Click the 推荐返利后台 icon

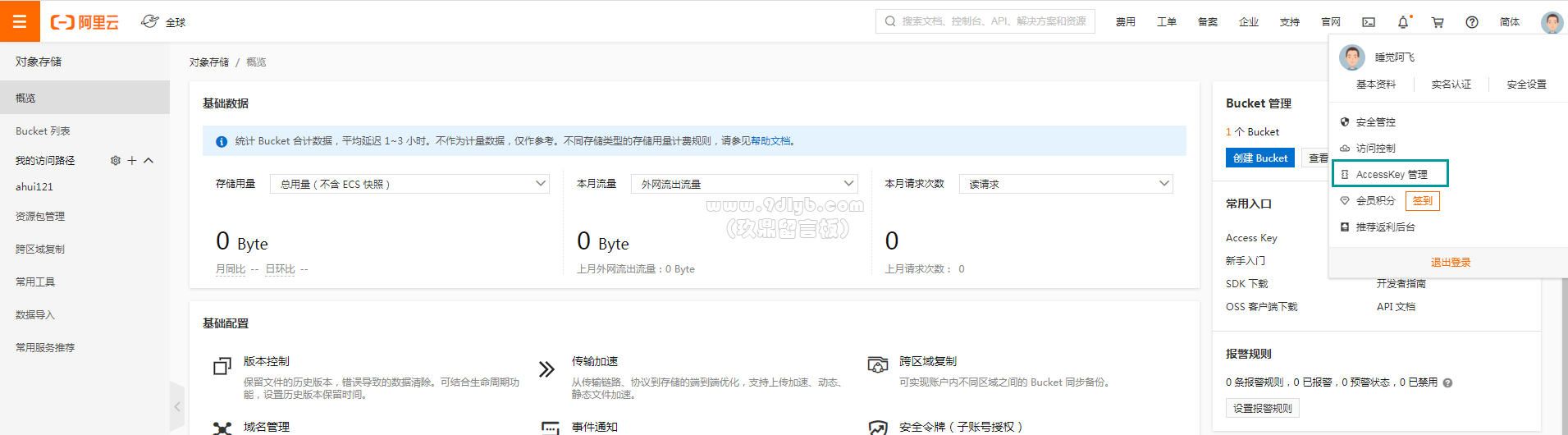point(1345,227)
